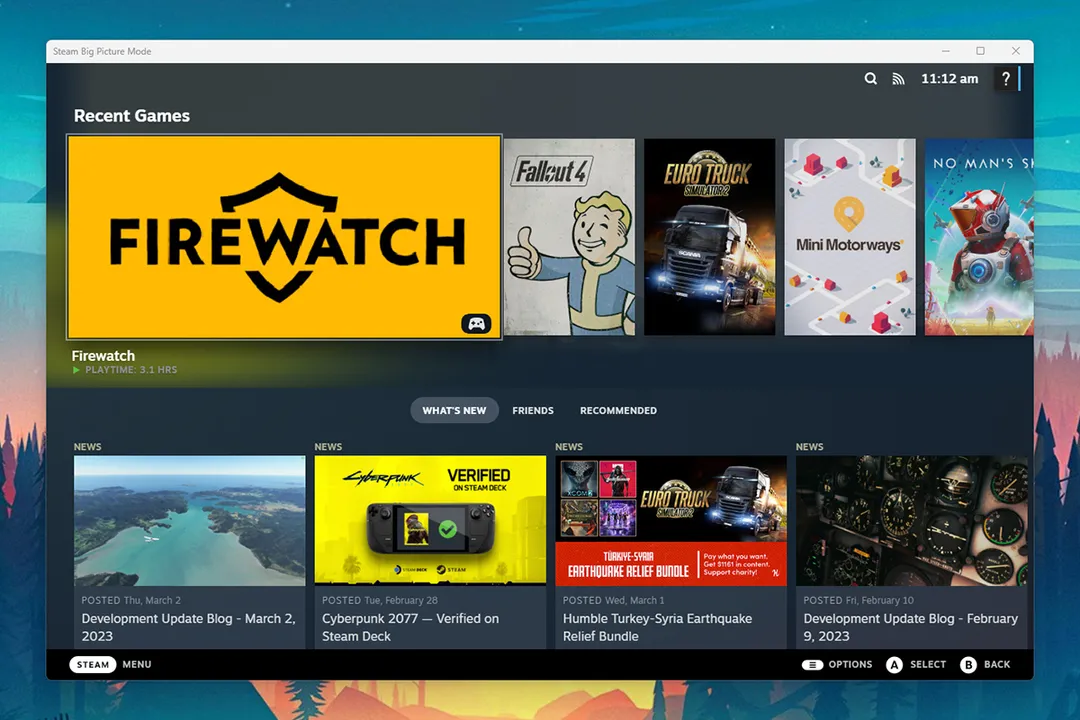
Task: Open the Steam menu button
Action: [x=92, y=665]
